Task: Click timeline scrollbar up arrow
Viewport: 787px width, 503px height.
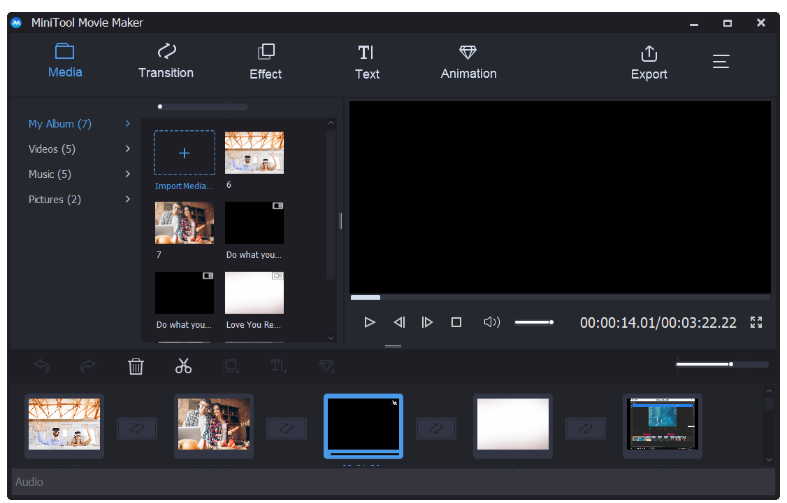Action: click(x=768, y=391)
